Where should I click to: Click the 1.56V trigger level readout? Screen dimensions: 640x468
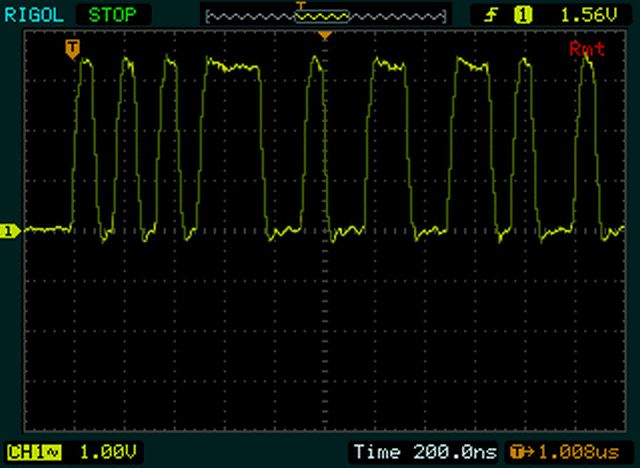tap(588, 16)
